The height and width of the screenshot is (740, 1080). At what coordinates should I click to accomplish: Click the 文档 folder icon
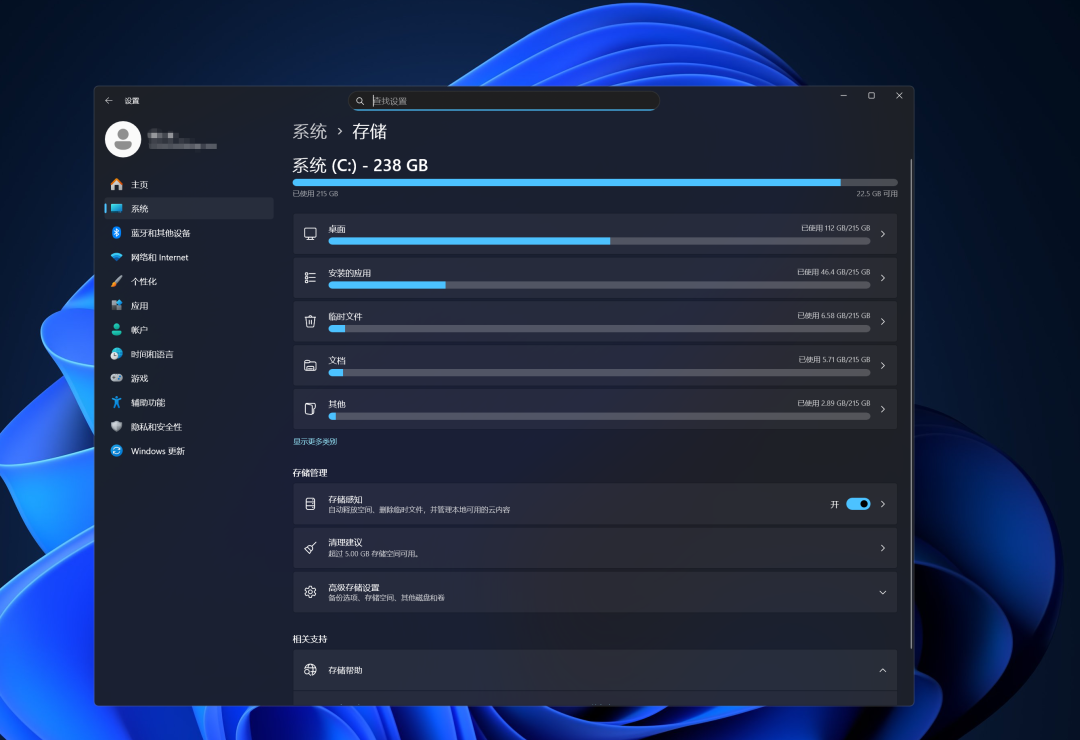tap(311, 365)
